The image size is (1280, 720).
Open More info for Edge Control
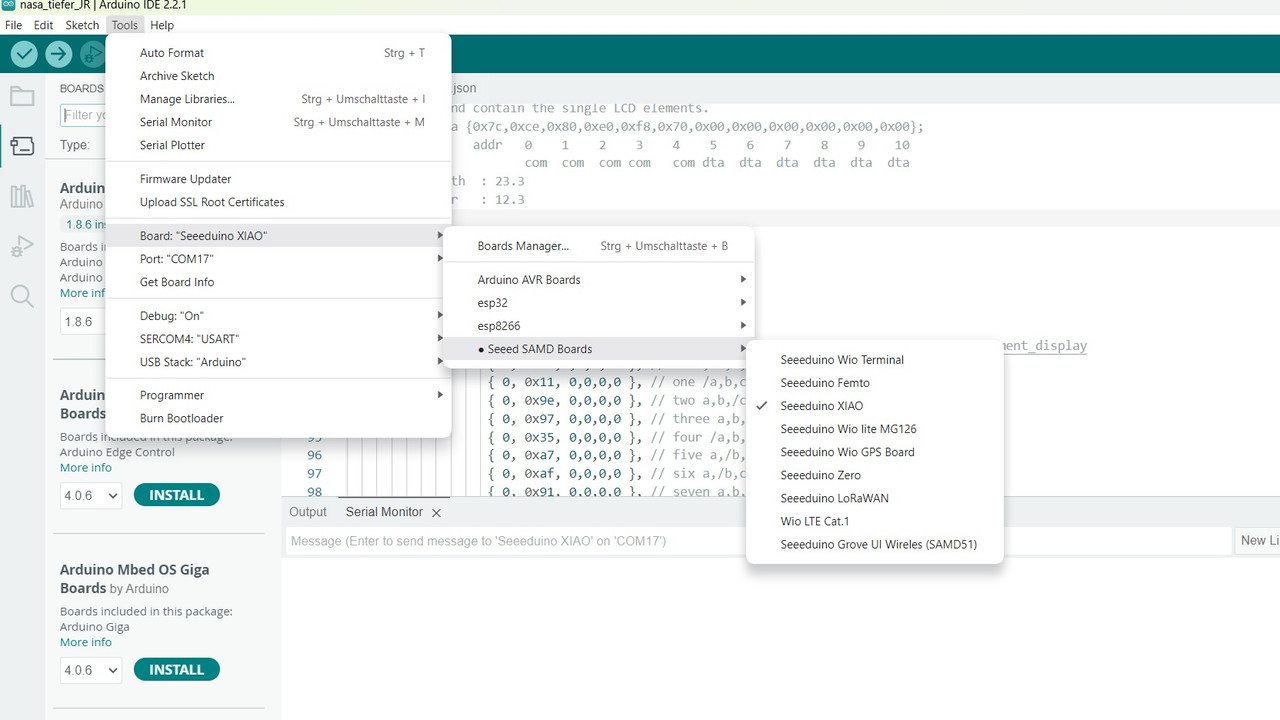coord(86,468)
